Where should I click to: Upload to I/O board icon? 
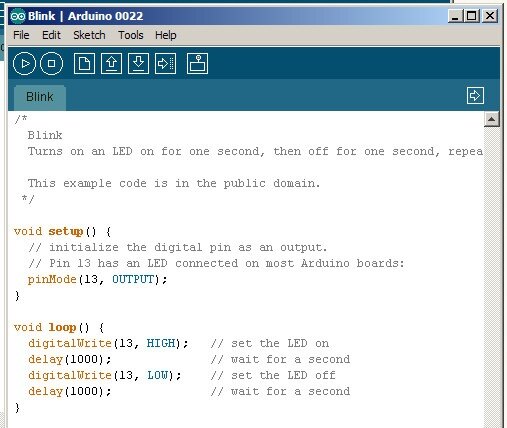[x=166, y=63]
